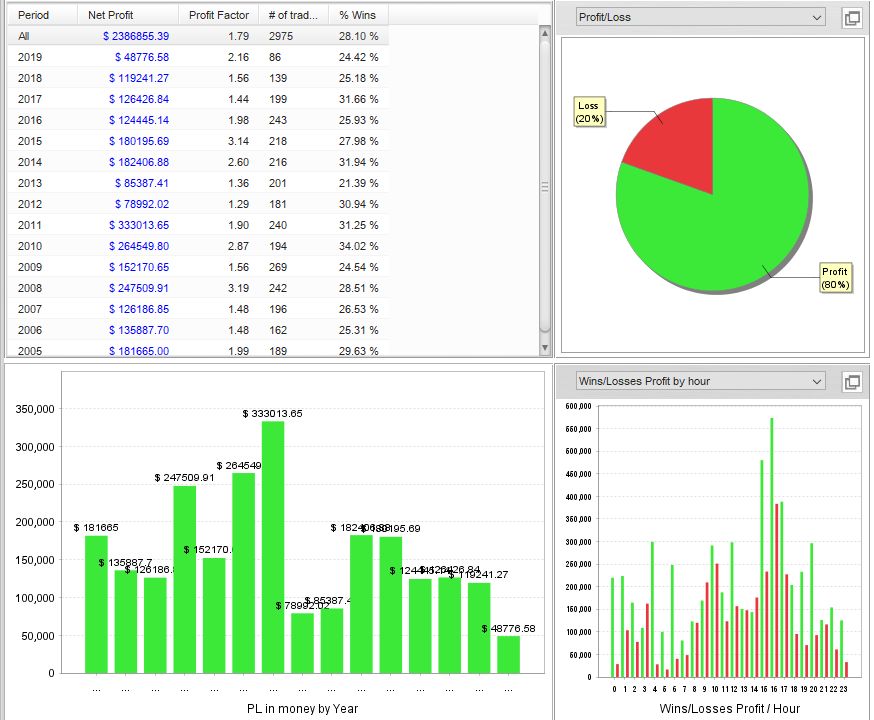
Task: Select the 2017 period row
Action: point(198,99)
